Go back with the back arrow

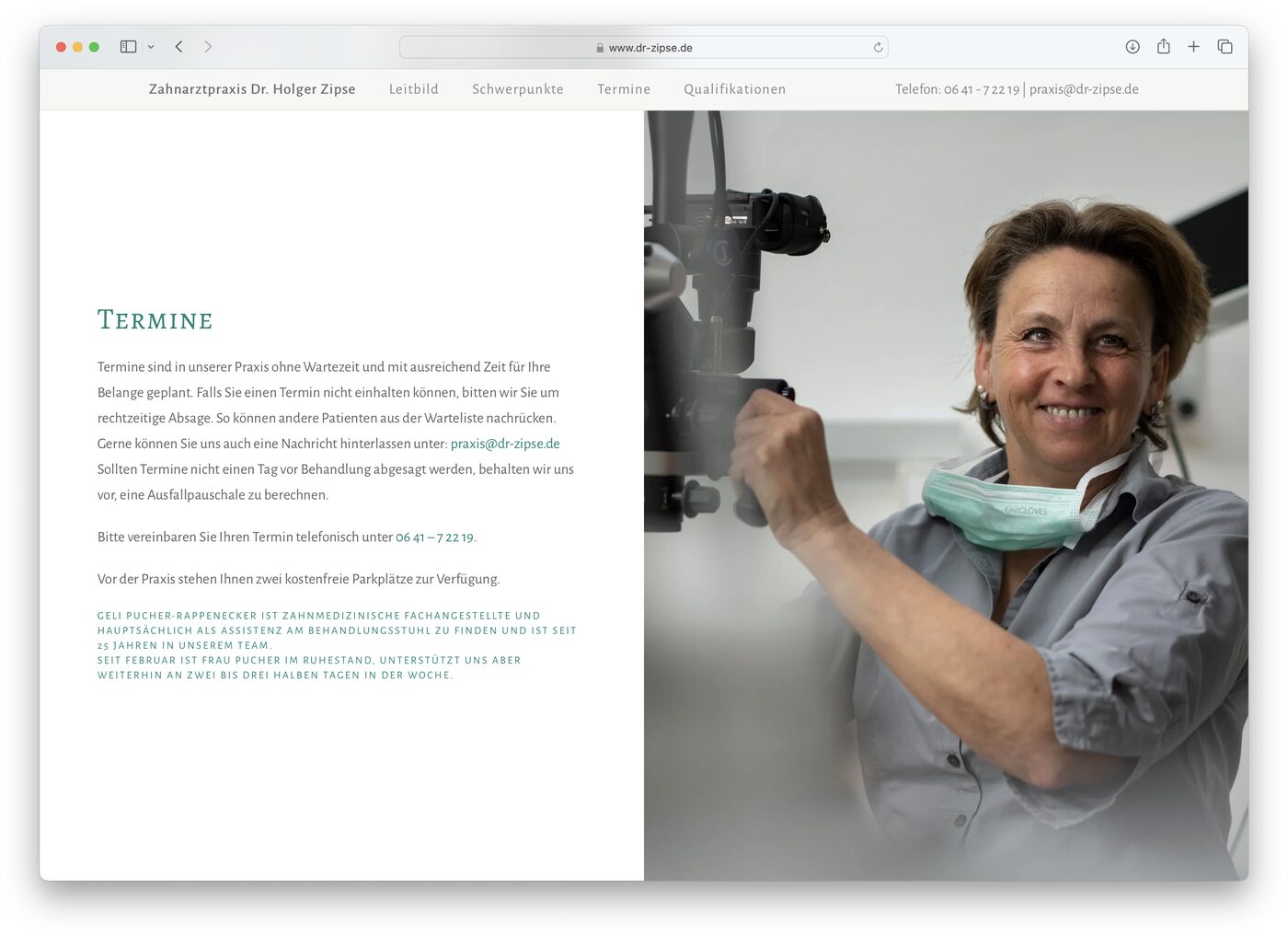(178, 47)
